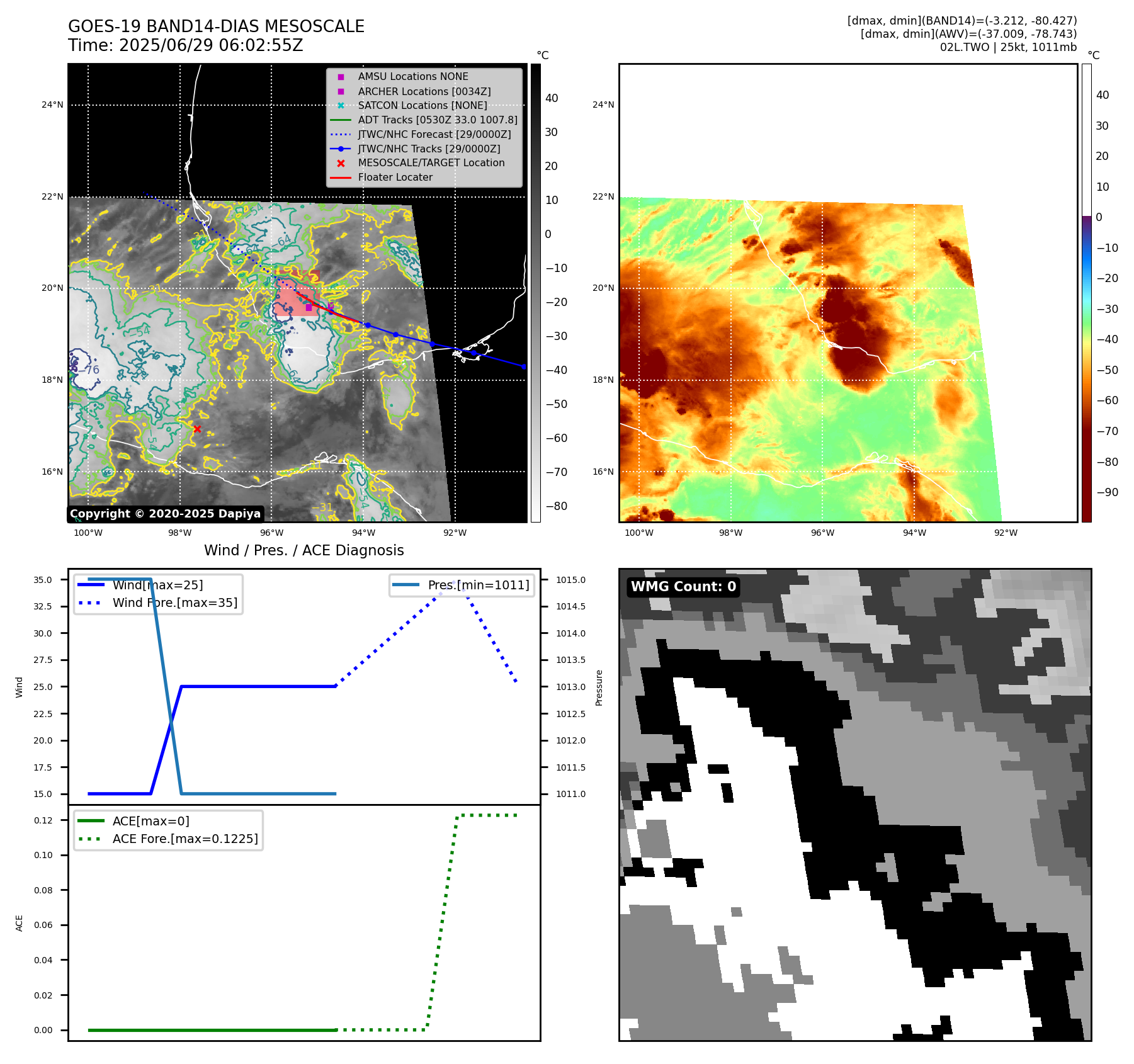Click the green line sample beside ADT Tracks
1134x1064 pixels.
[x=341, y=120]
